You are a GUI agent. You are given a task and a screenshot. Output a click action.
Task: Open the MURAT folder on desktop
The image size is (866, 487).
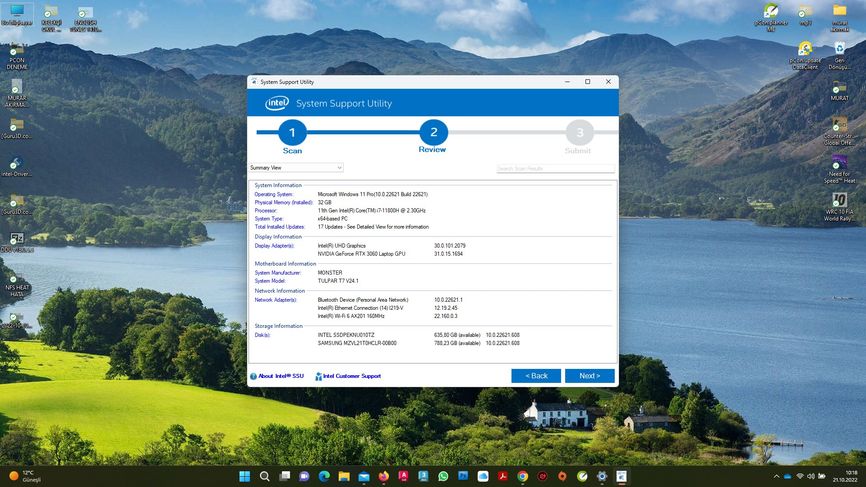tap(839, 91)
